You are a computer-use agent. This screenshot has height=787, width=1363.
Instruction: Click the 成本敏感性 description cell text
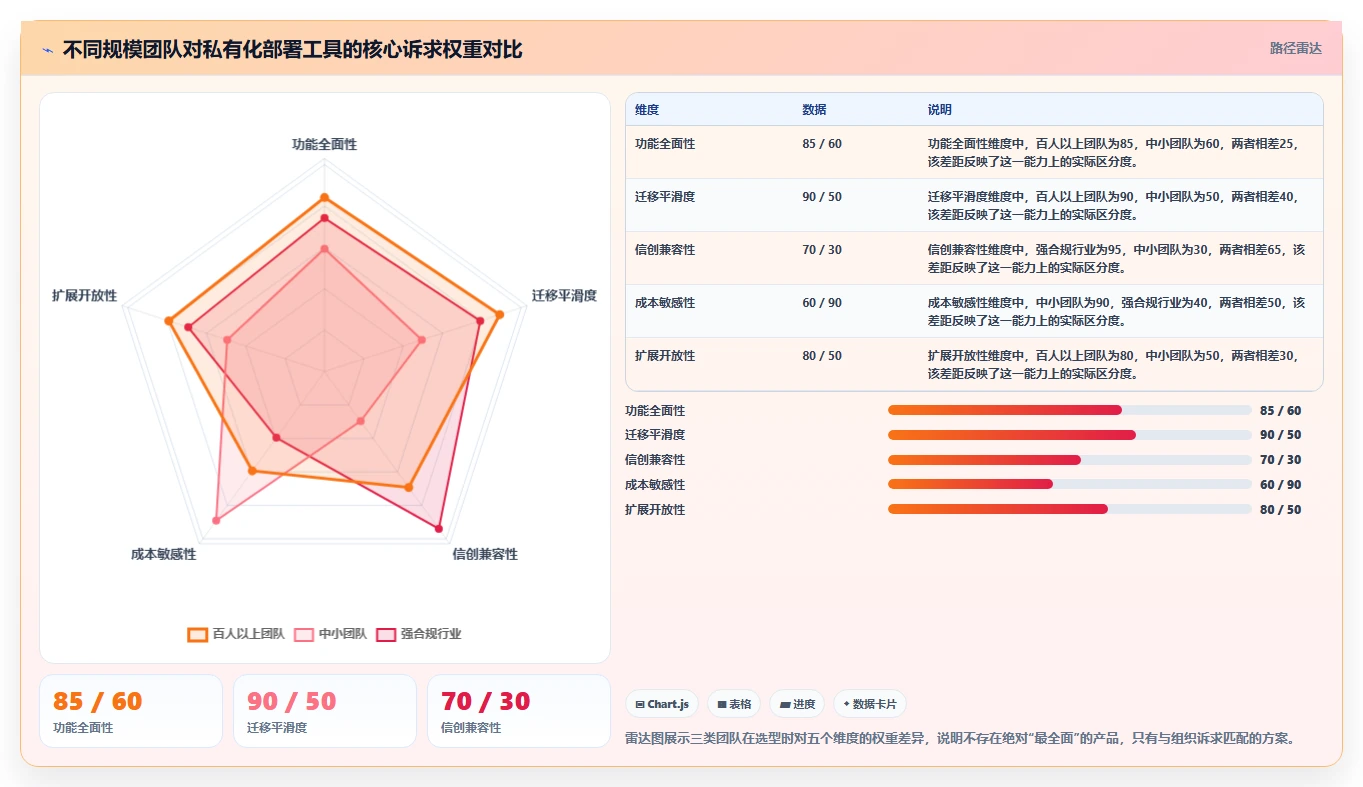tap(1116, 311)
